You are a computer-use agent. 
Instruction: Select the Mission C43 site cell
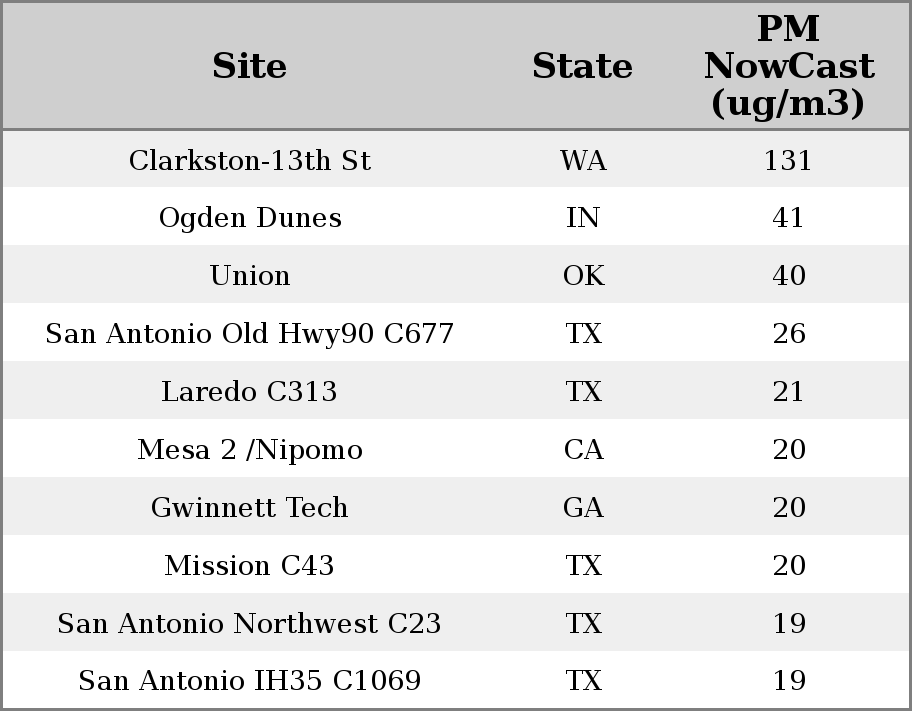click(250, 566)
